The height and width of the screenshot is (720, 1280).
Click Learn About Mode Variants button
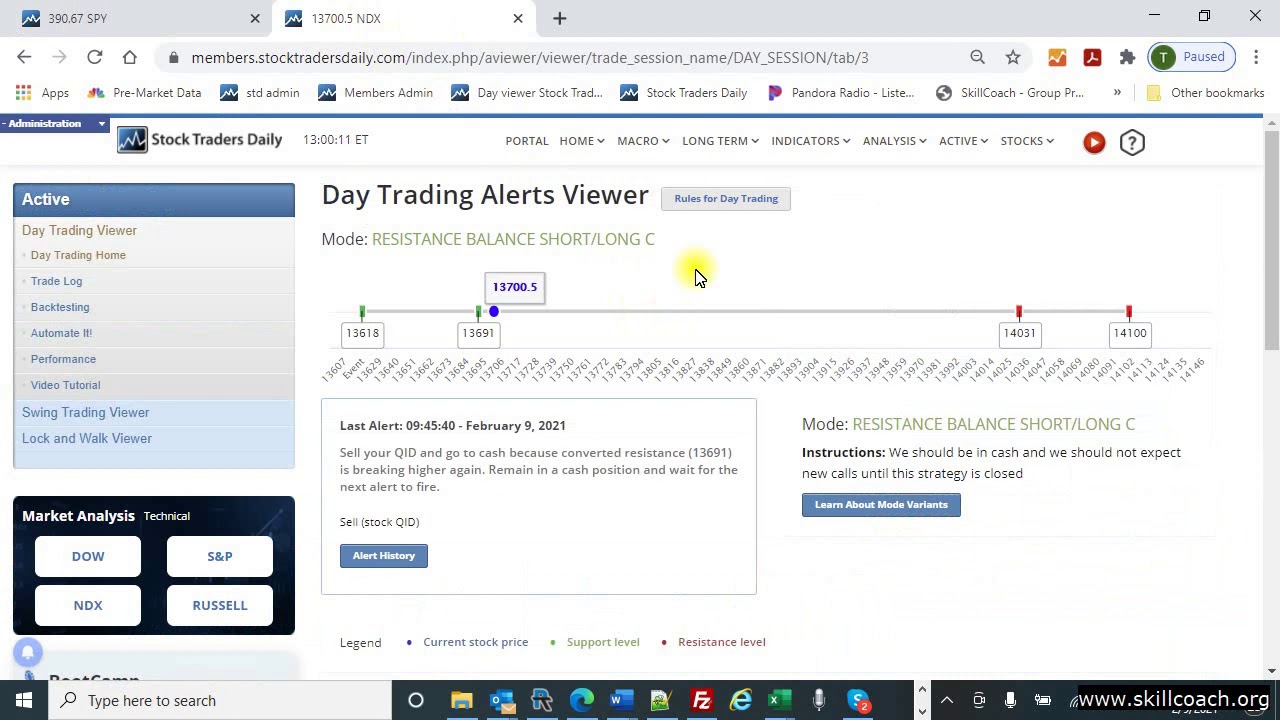coord(881,505)
